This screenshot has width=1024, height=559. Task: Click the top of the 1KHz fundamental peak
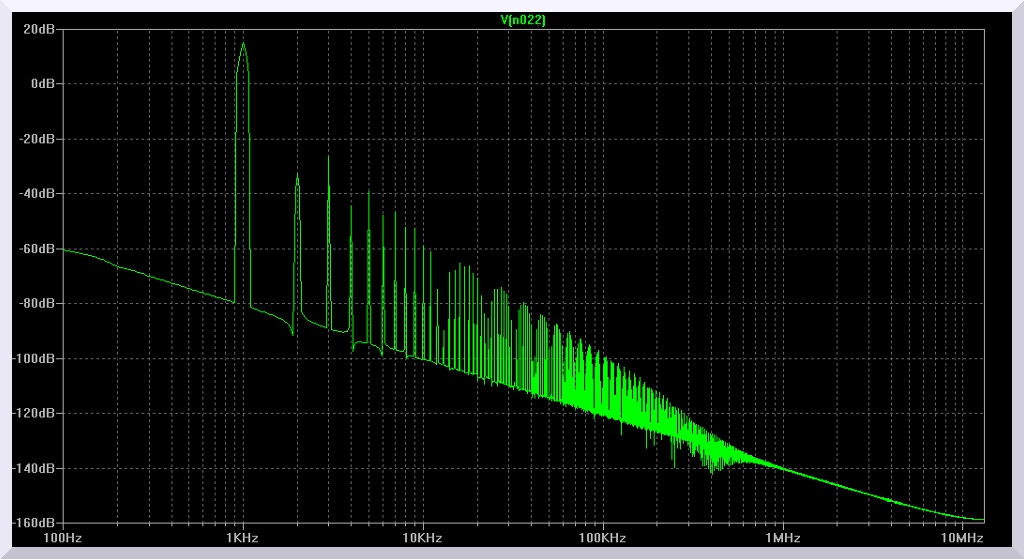click(x=243, y=44)
